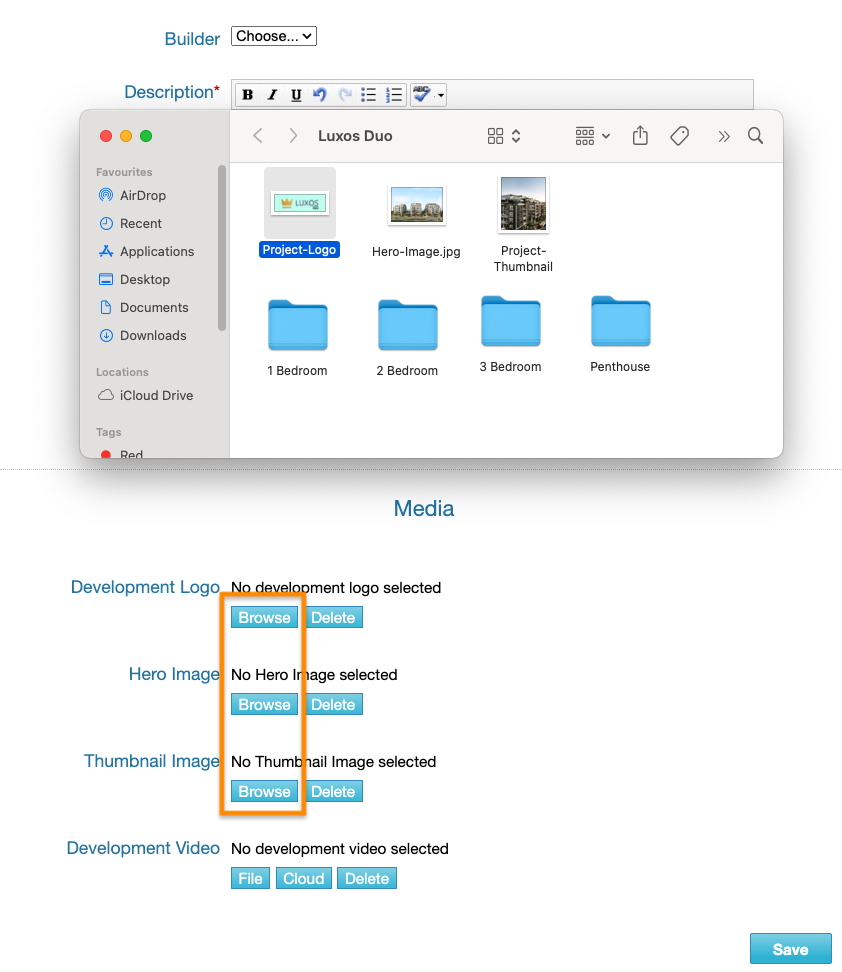Insert a numbered list in description
Image resolution: width=842 pixels, height=972 pixels.
394,95
